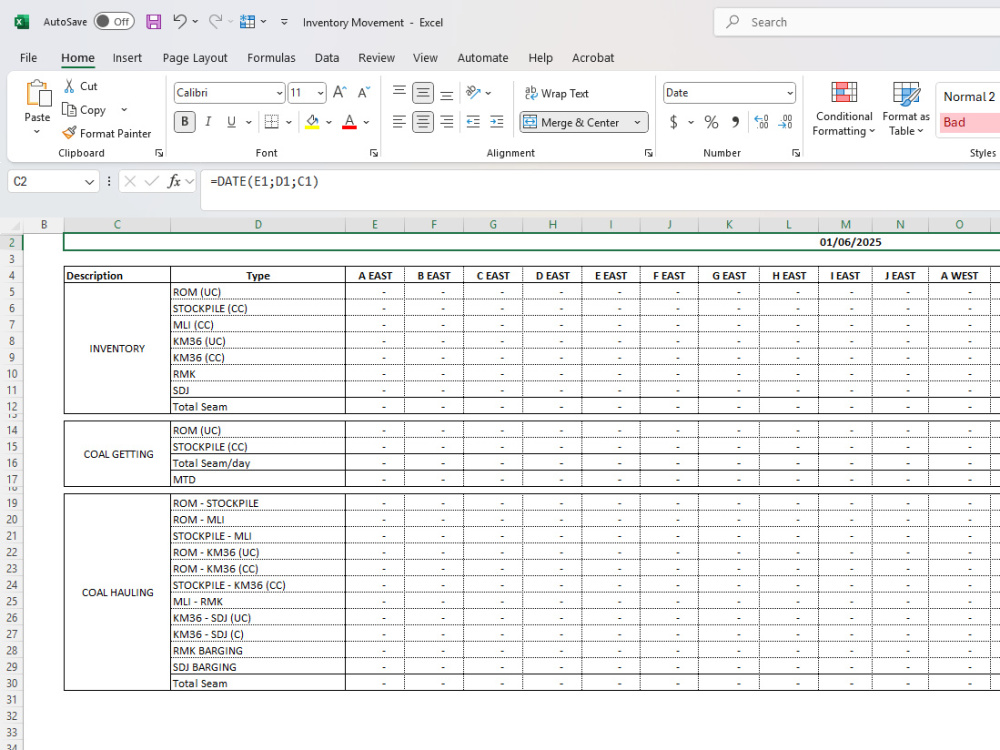1000x750 pixels.
Task: Click the Top Align icon
Action: pyautogui.click(x=399, y=93)
